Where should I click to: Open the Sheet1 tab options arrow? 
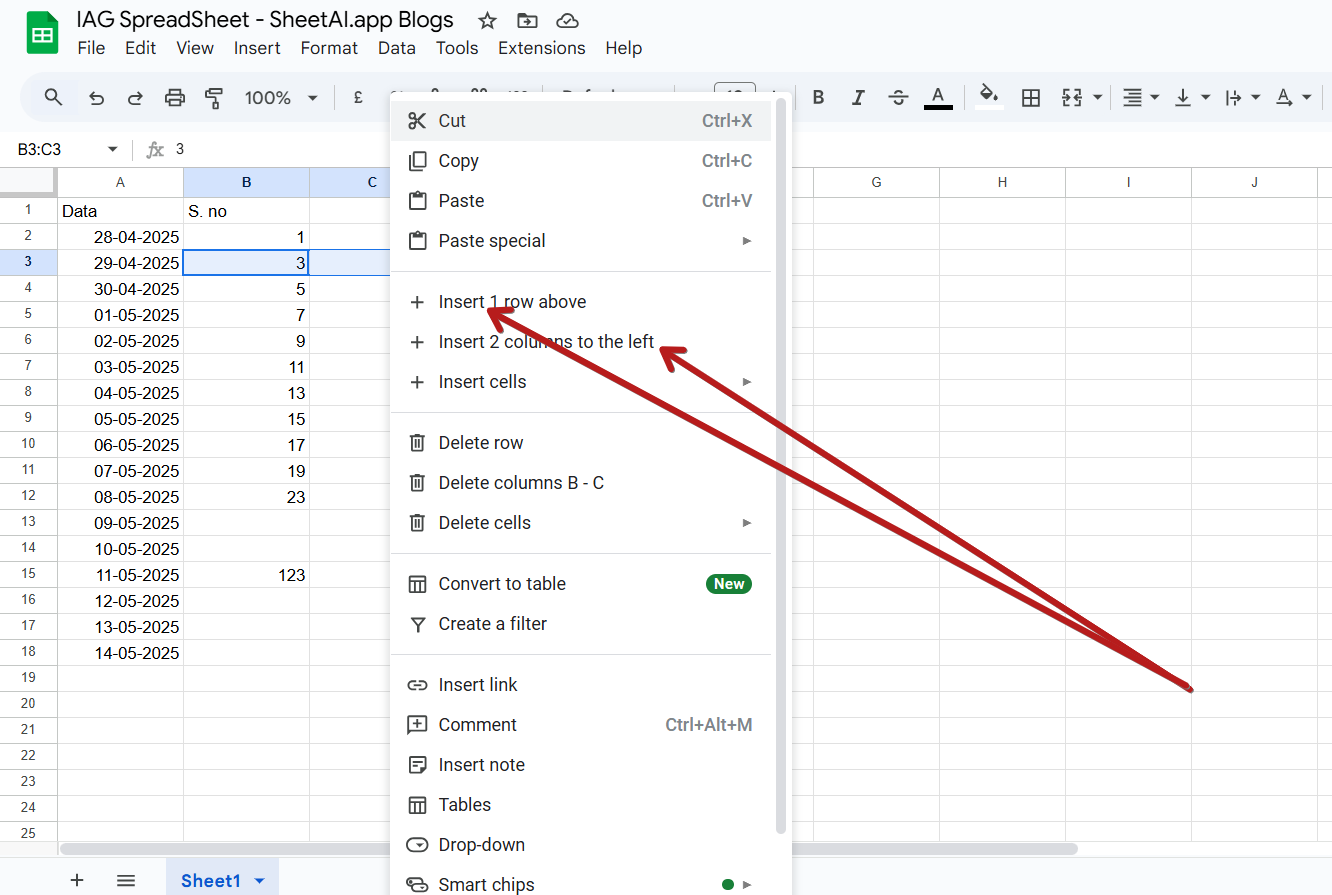(x=260, y=881)
